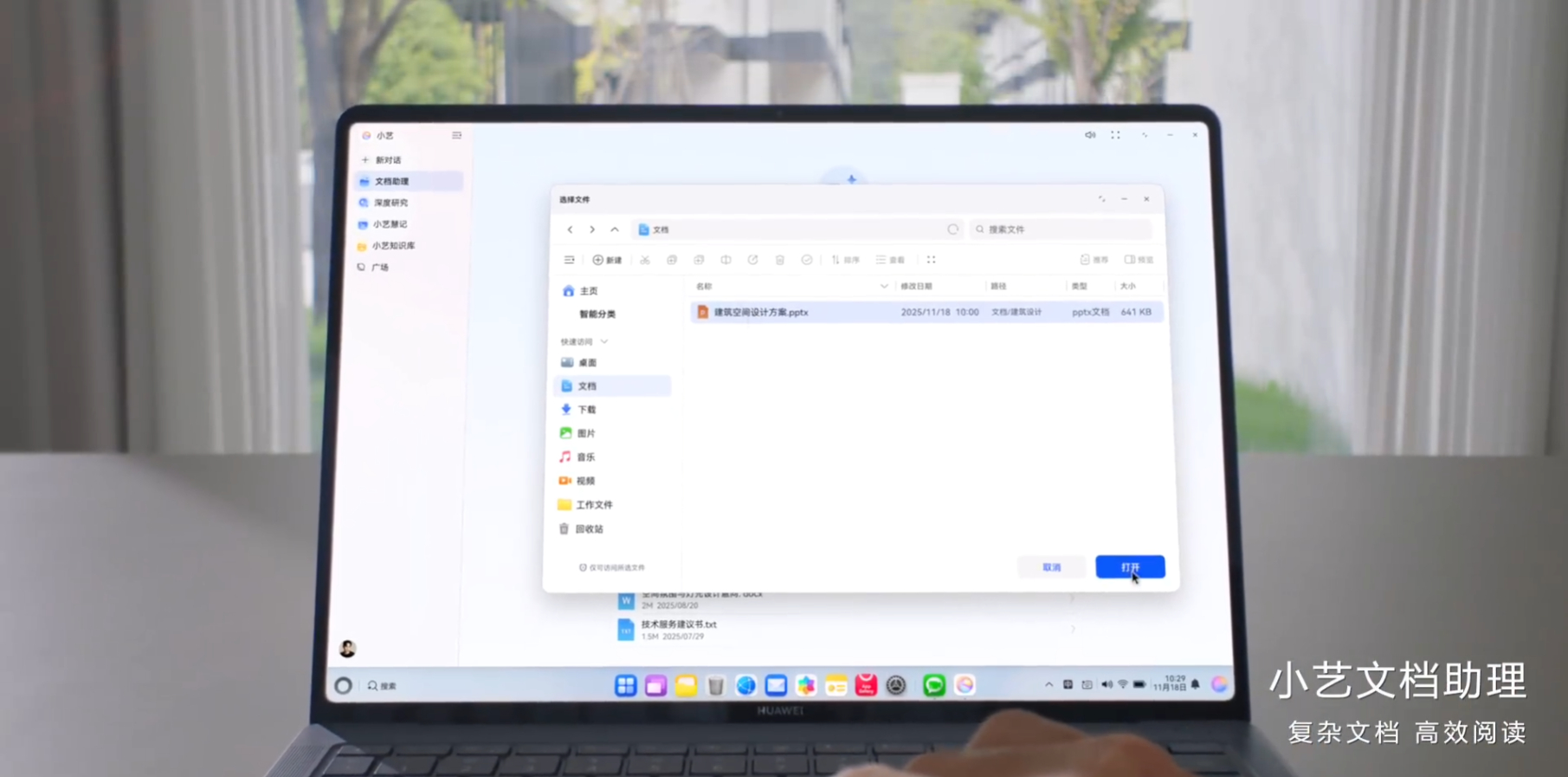
Task: Sort by the 路径 column header
Action: (998, 286)
